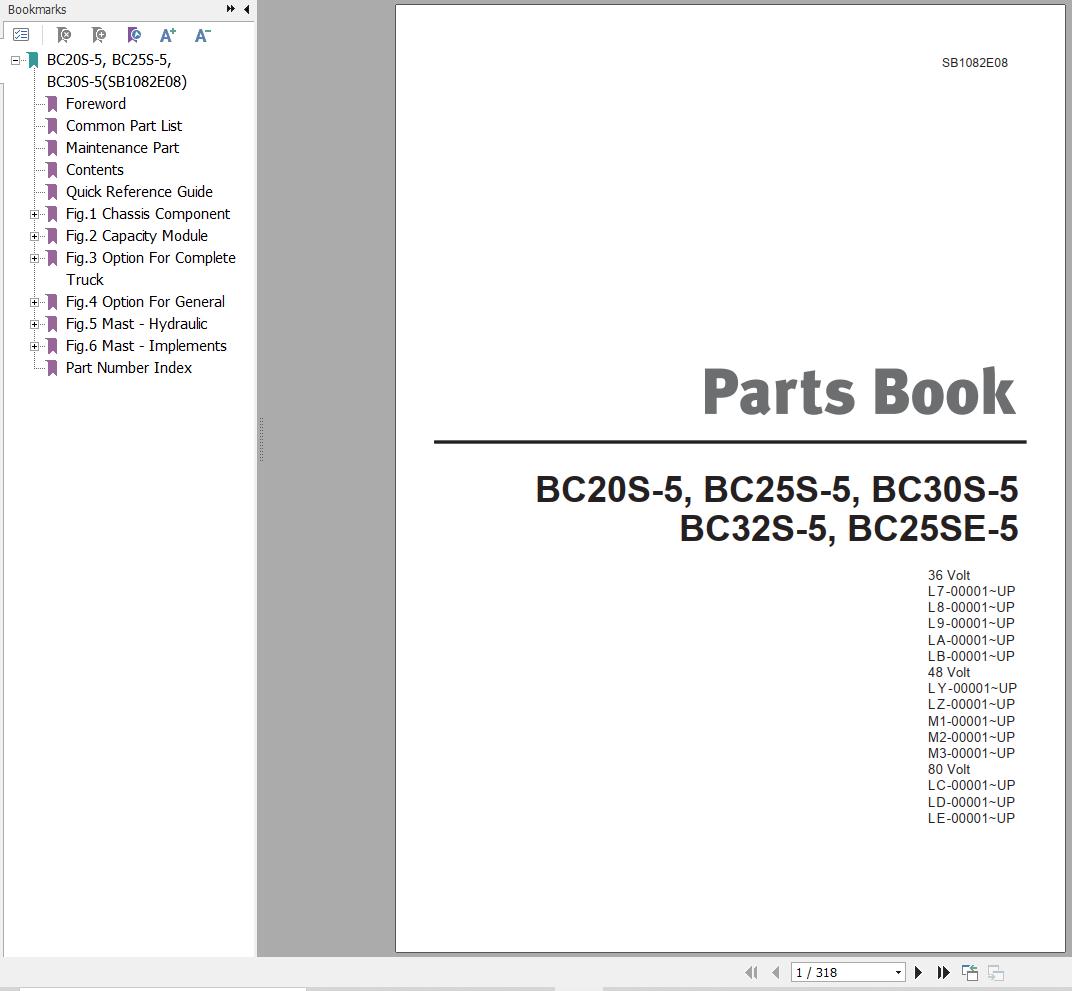This screenshot has height=991, width=1072.
Task: Click the Part Number Index bookmark icon
Action: click(52, 368)
